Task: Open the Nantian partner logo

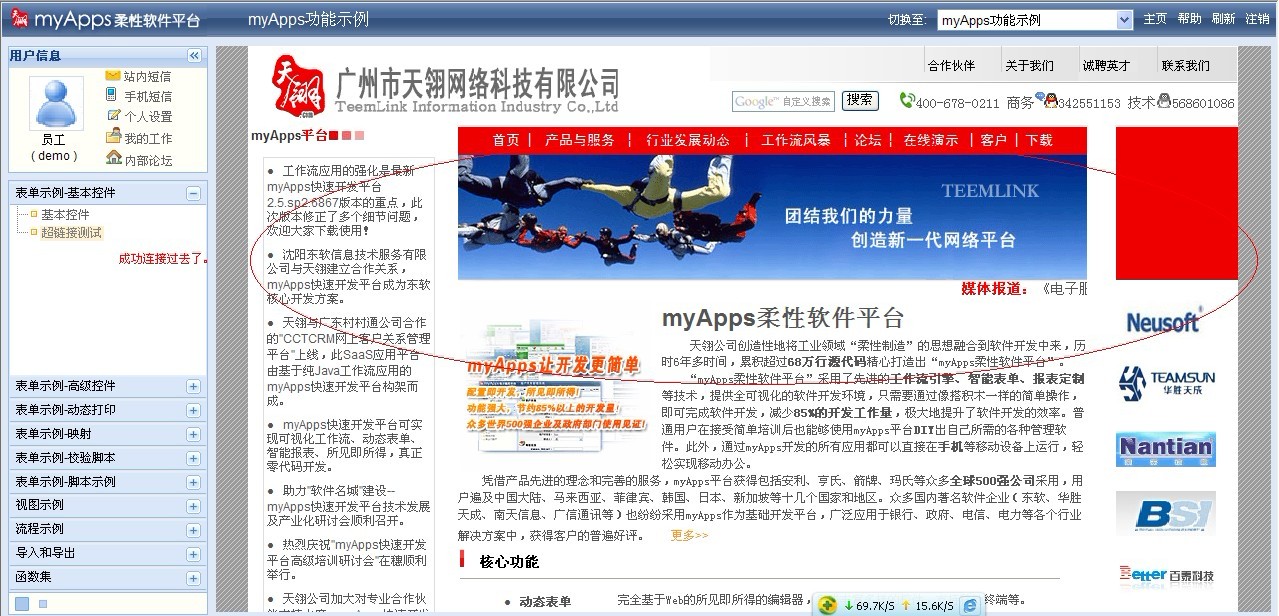Action: tap(1166, 449)
